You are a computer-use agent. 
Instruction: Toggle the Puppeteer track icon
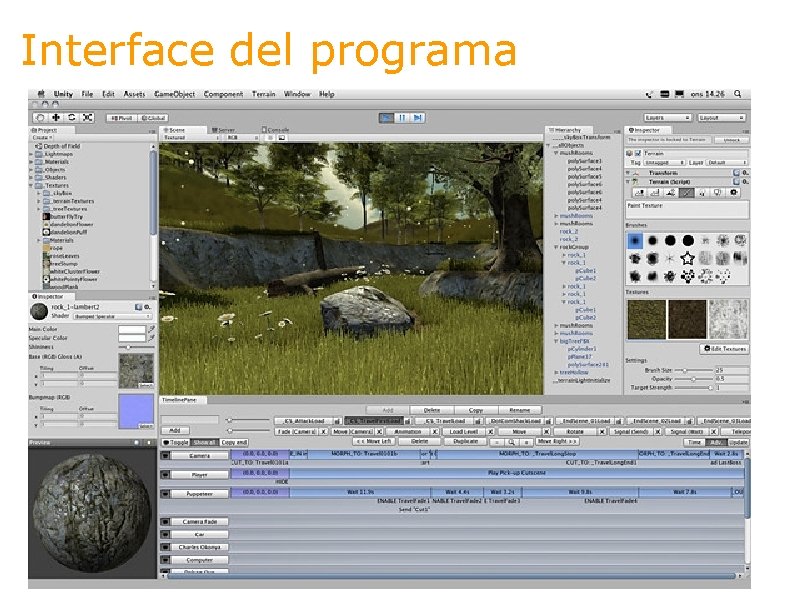pyautogui.click(x=165, y=493)
